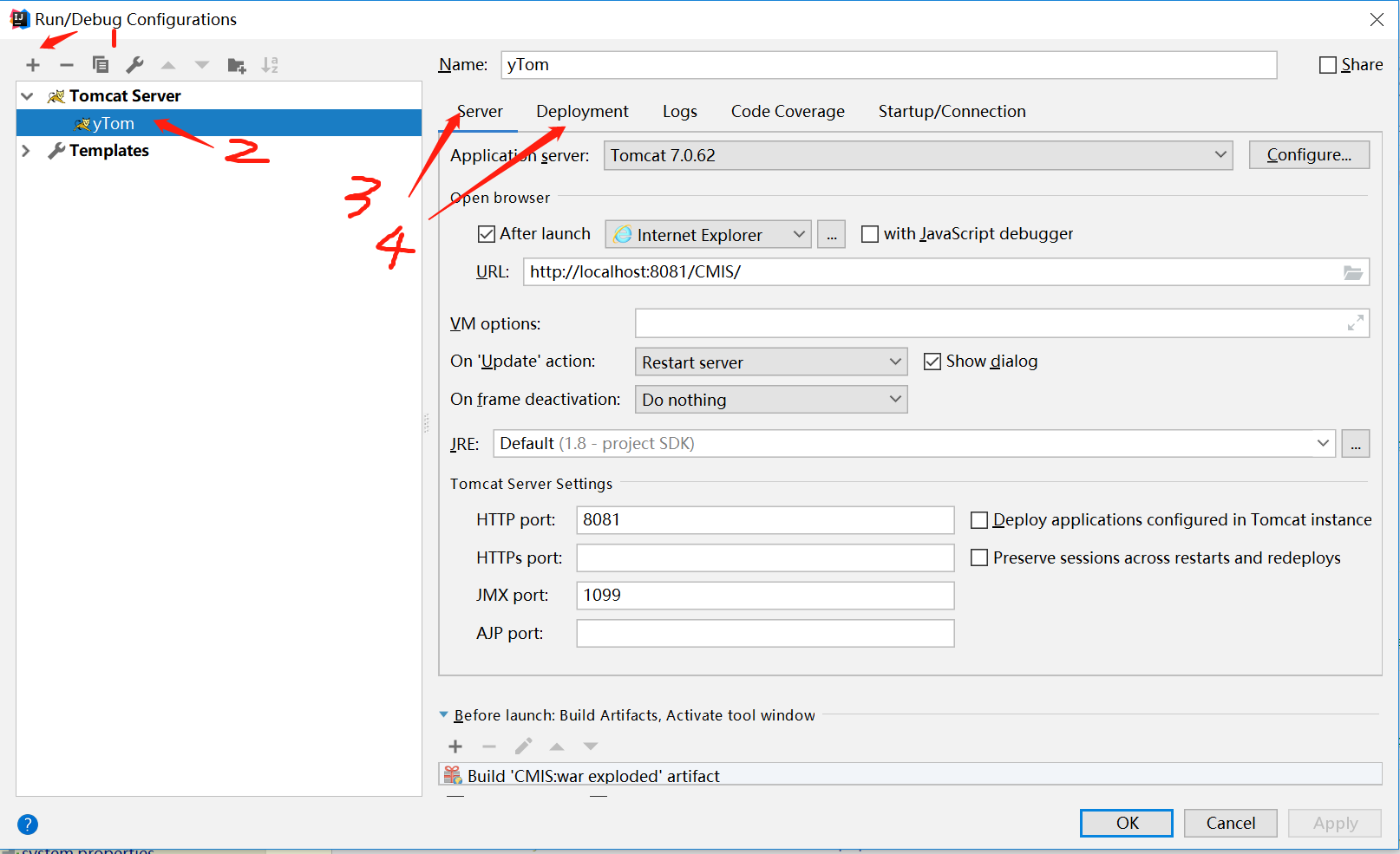Screen dimensions: 1400x854
Task: Open edit defaults wrench icon in toolbar
Action: pos(134,65)
